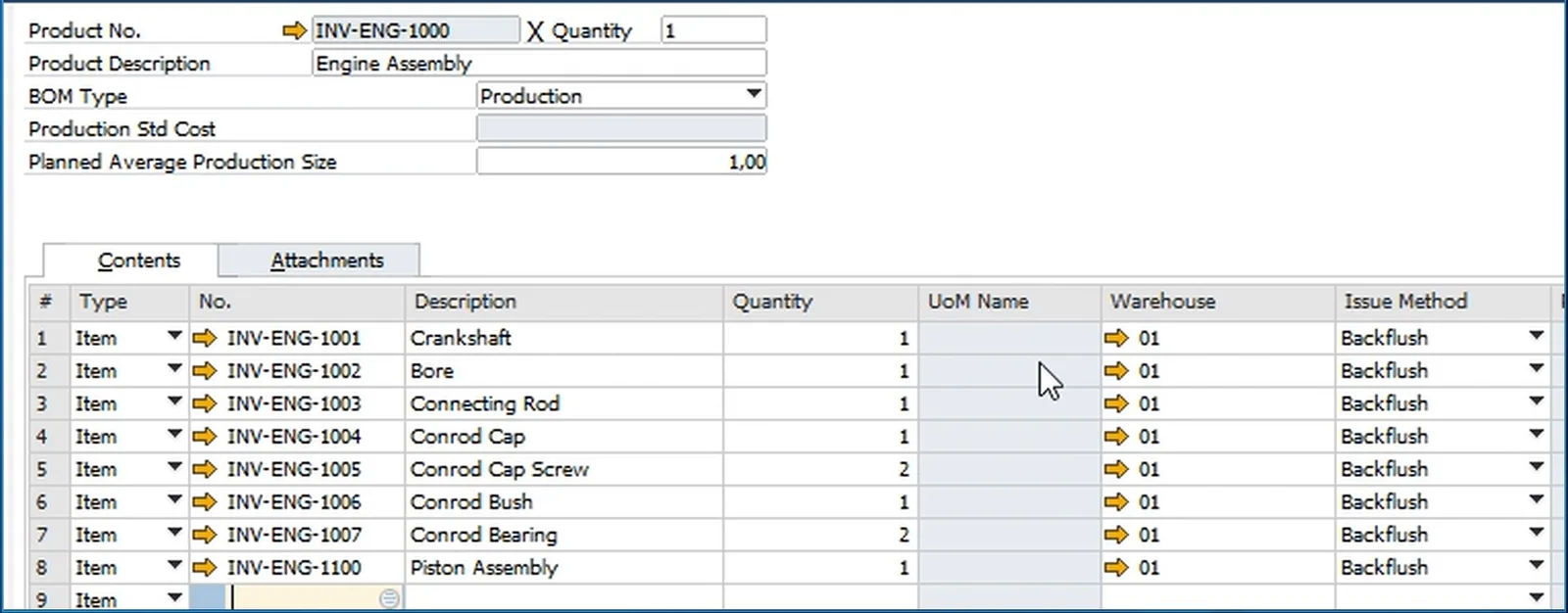Image resolution: width=1568 pixels, height=613 pixels.
Task: Click the Crankshaft description cell
Action: point(563,339)
